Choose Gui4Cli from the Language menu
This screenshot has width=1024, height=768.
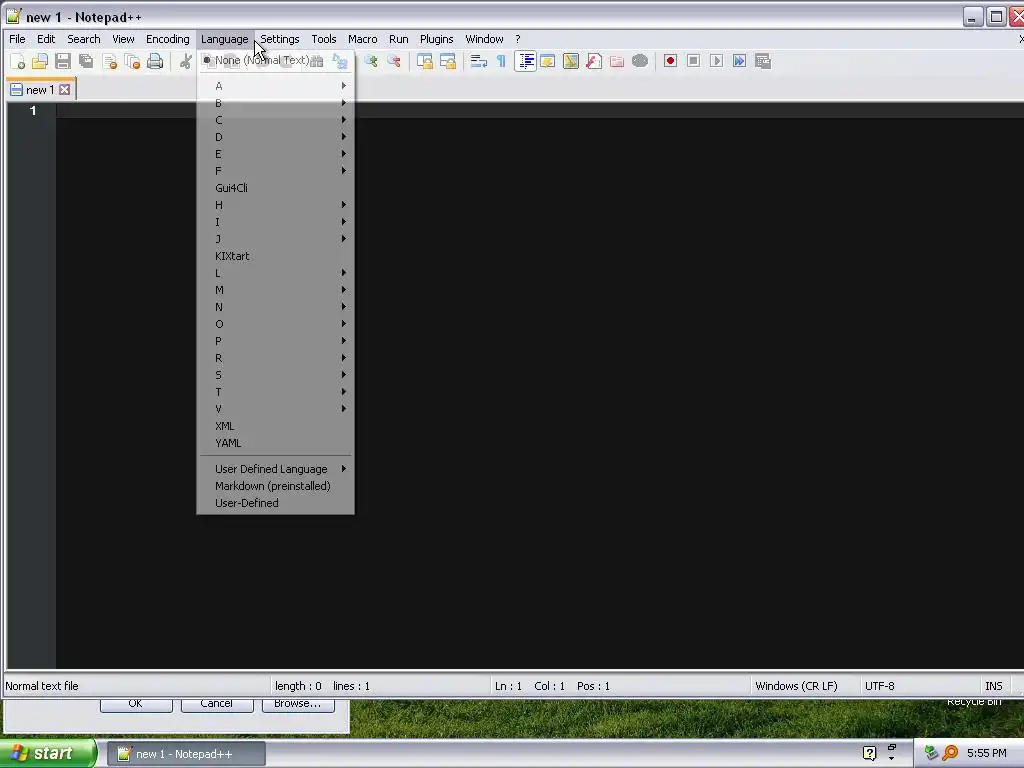pyautogui.click(x=276, y=188)
